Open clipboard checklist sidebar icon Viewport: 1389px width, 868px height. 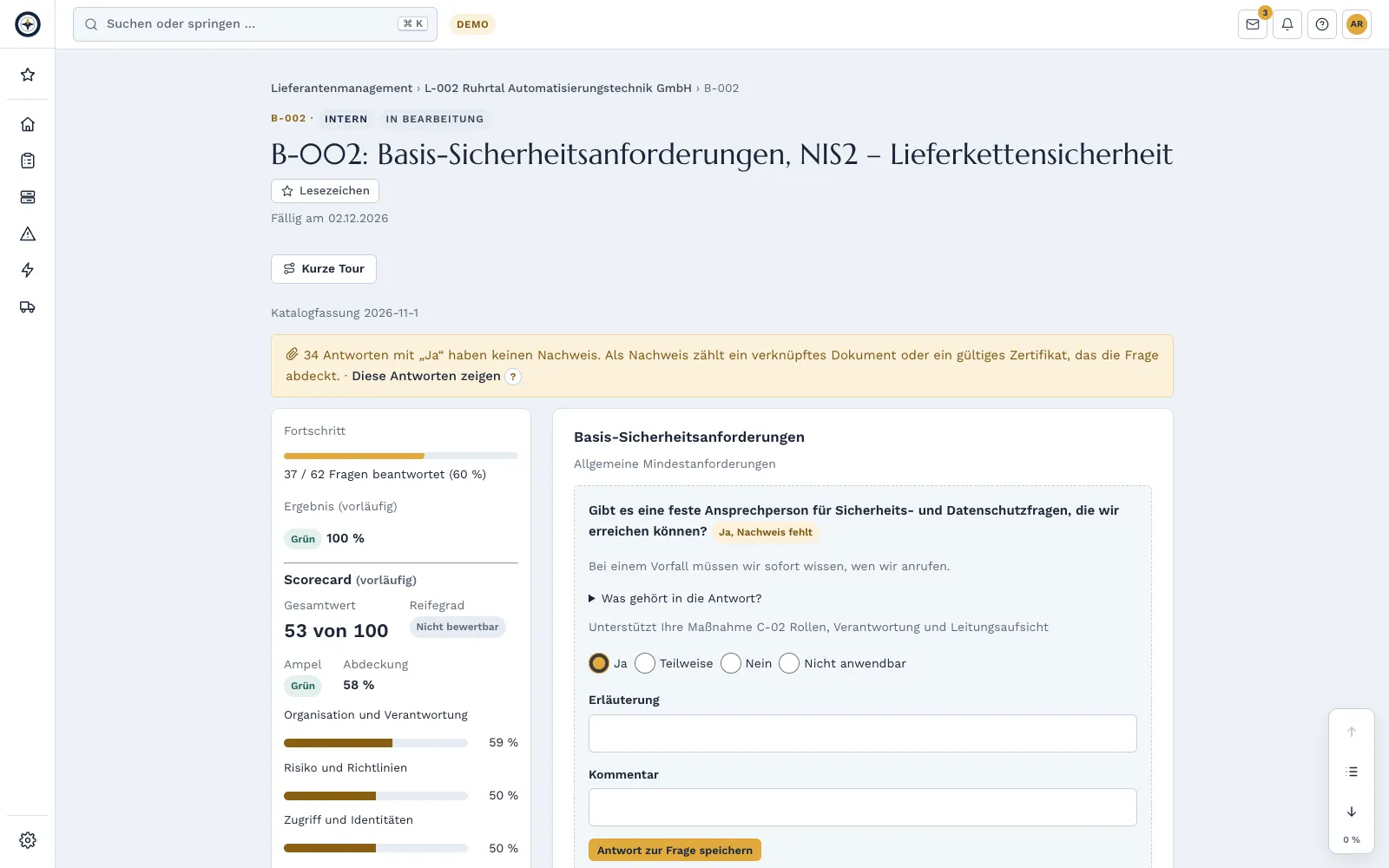pyautogui.click(x=28, y=161)
